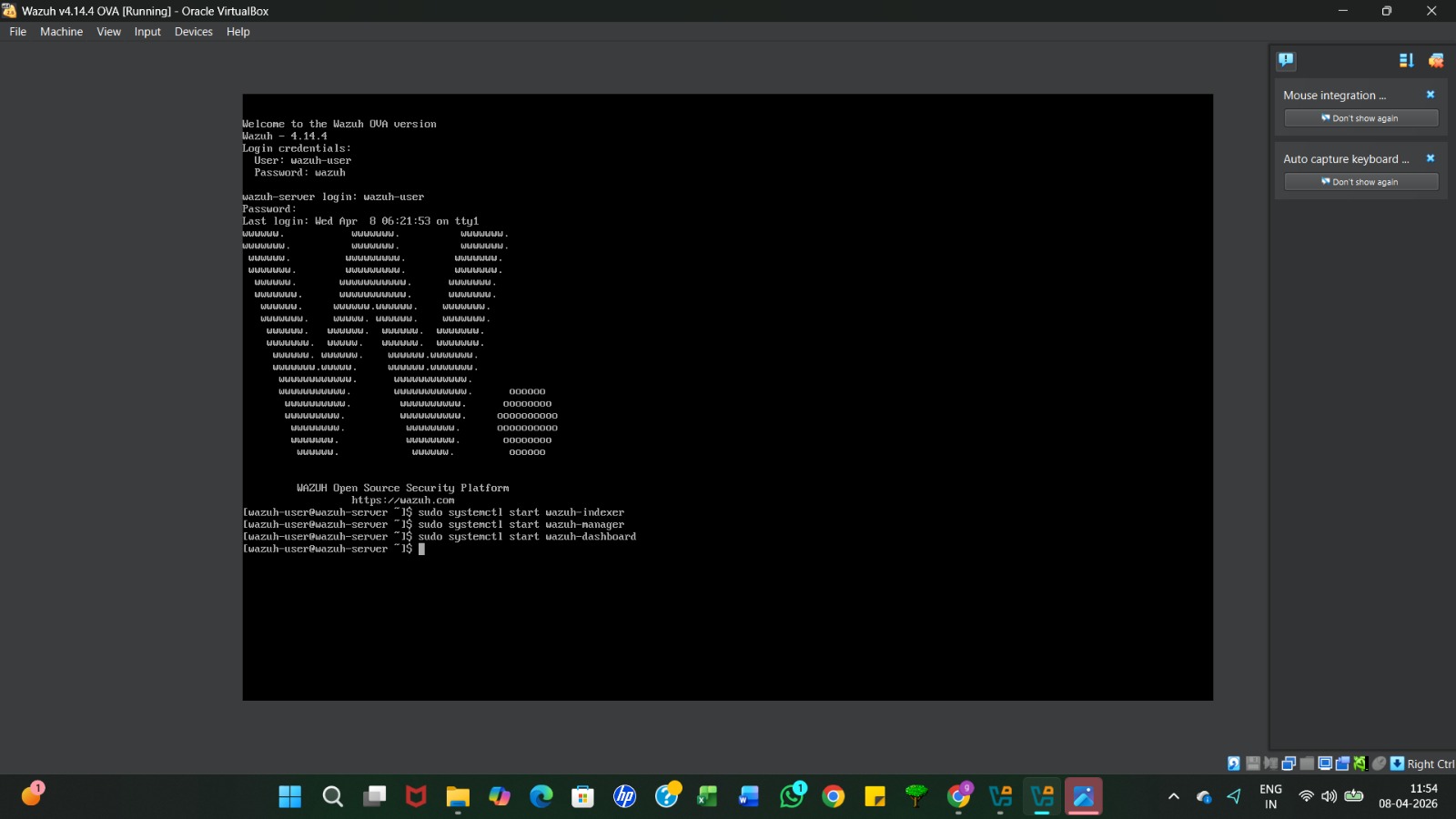The image size is (1456, 819).
Task: Click the shared folders indicator icon
Action: [1307, 763]
